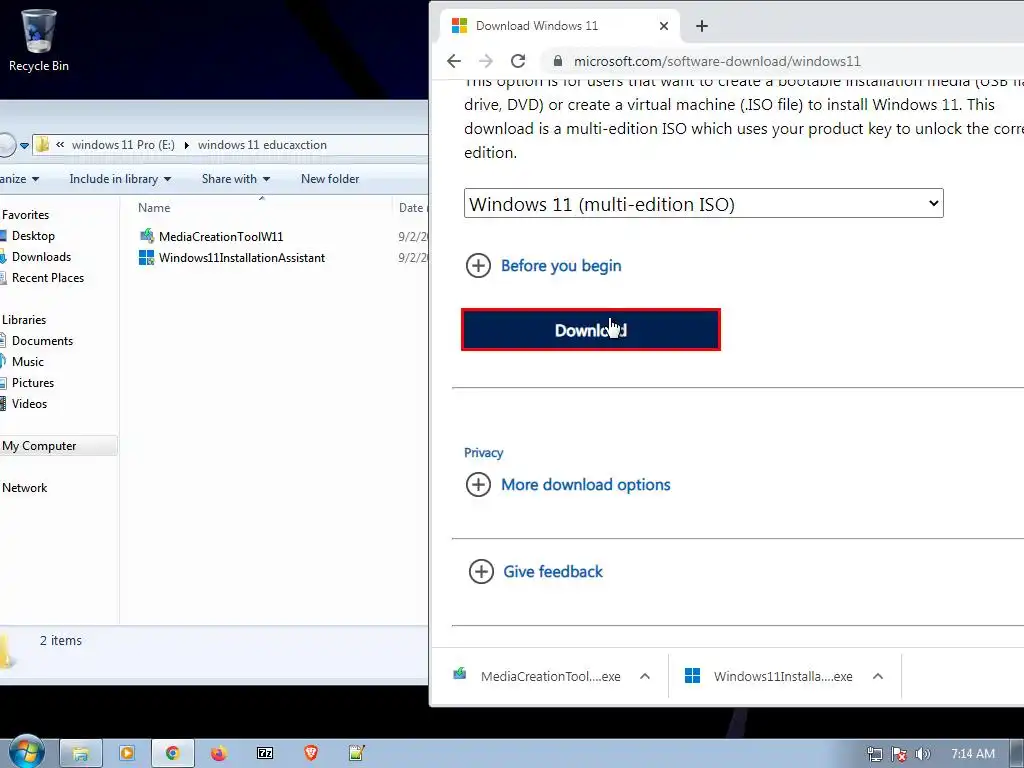Select Documents library in navigation pane
Screen dimensions: 1024x768
(x=42, y=340)
